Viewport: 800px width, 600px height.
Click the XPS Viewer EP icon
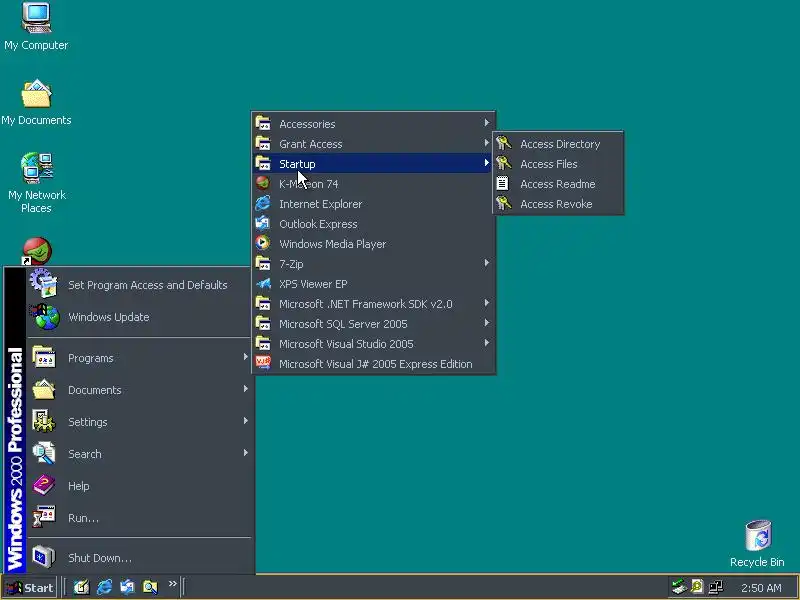tap(264, 283)
